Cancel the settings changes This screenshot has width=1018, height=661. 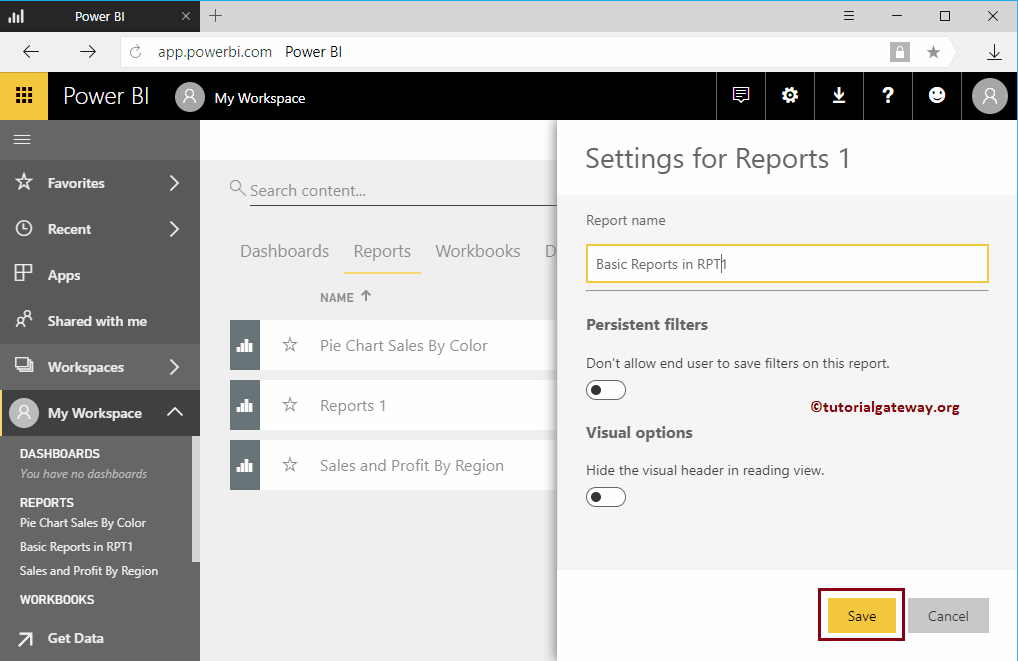coord(947,615)
